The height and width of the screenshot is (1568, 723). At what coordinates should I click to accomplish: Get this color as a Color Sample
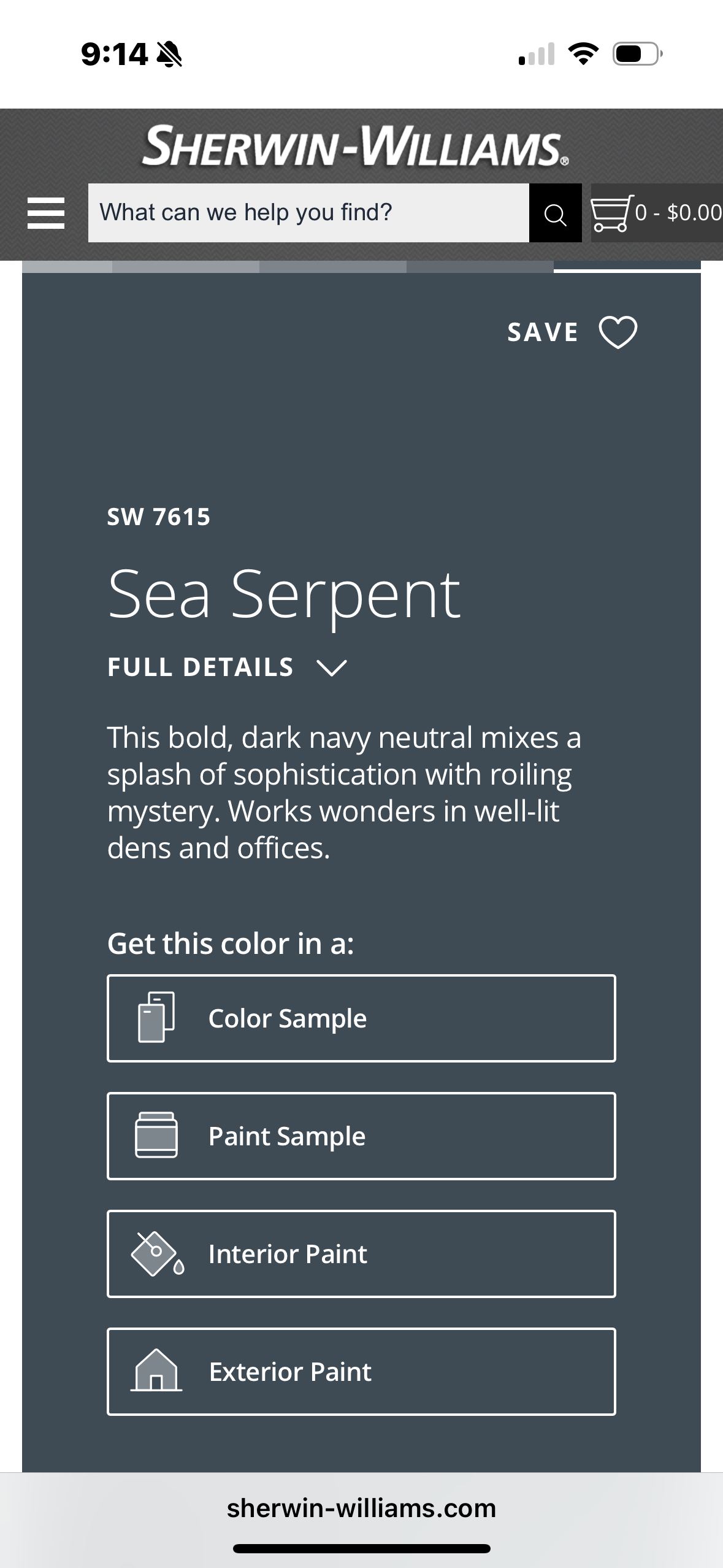tap(361, 1018)
